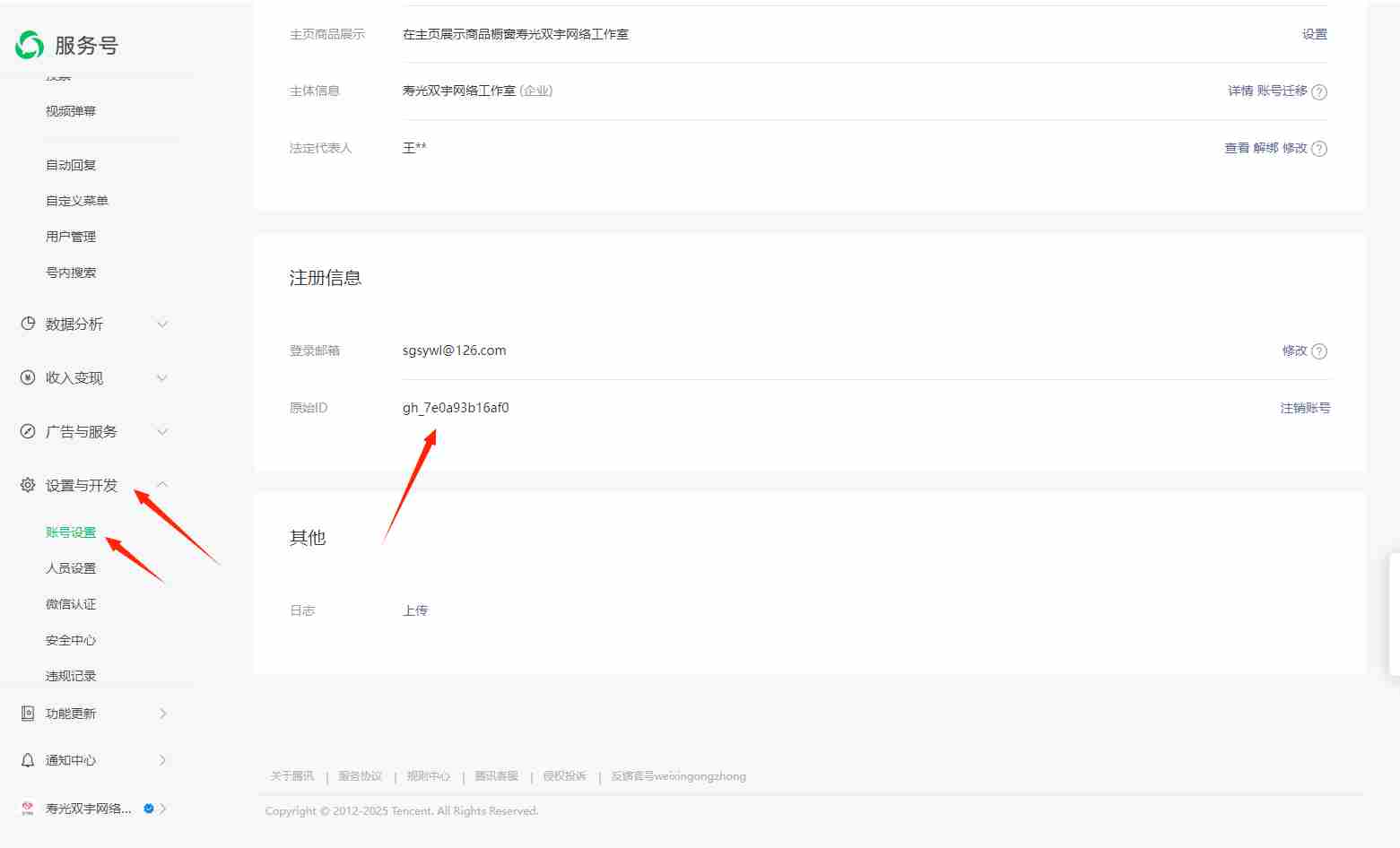The height and width of the screenshot is (848, 1400).
Task: Select the 数据分析 pie chart icon
Action: [x=27, y=324]
